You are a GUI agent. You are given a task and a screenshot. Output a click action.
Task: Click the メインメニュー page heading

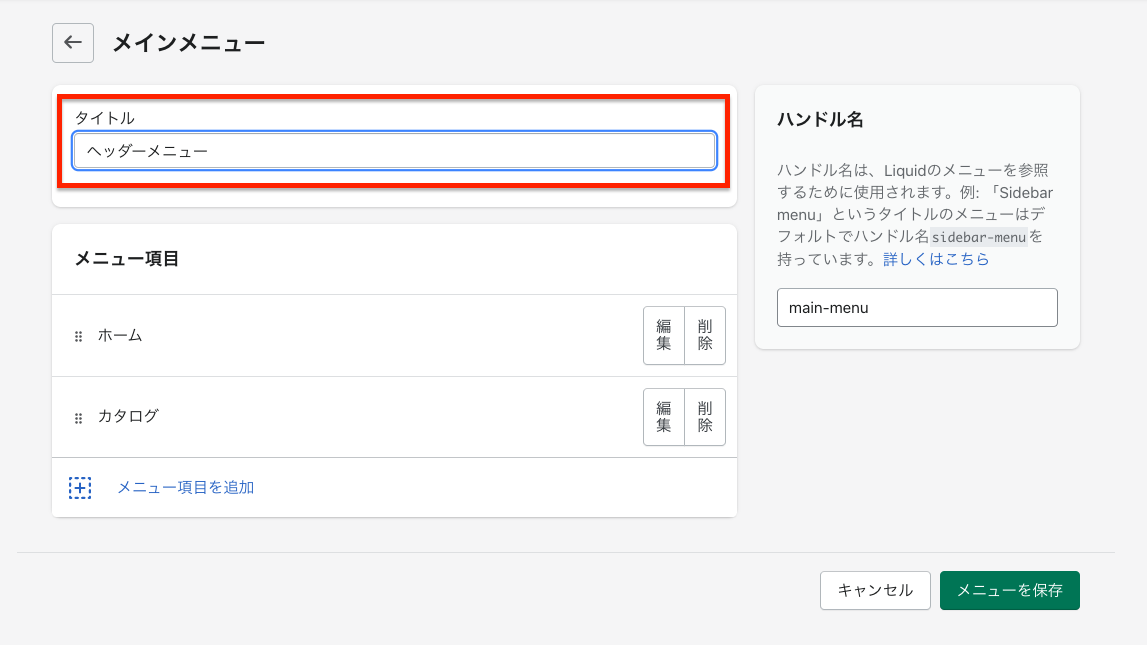point(188,43)
